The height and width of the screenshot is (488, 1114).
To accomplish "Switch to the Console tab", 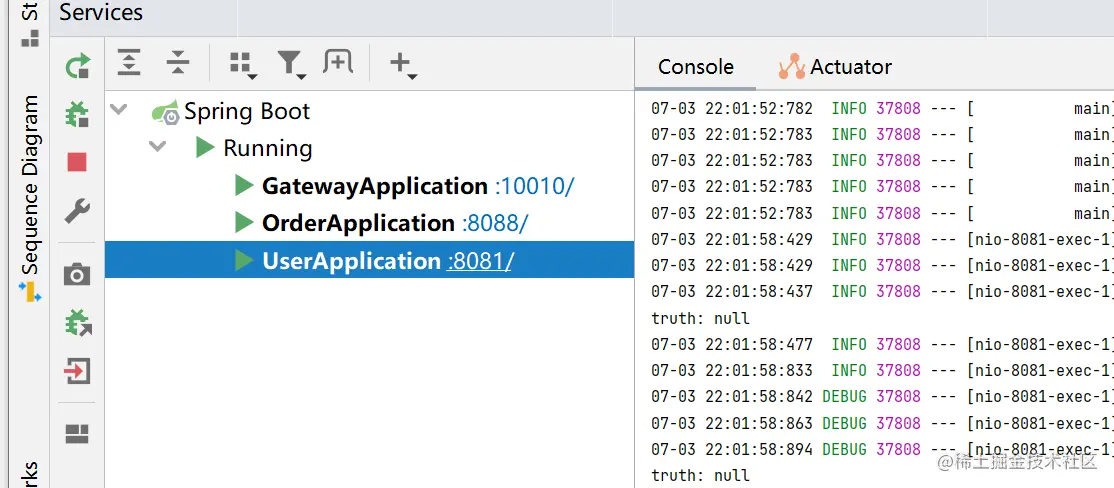I will point(696,67).
